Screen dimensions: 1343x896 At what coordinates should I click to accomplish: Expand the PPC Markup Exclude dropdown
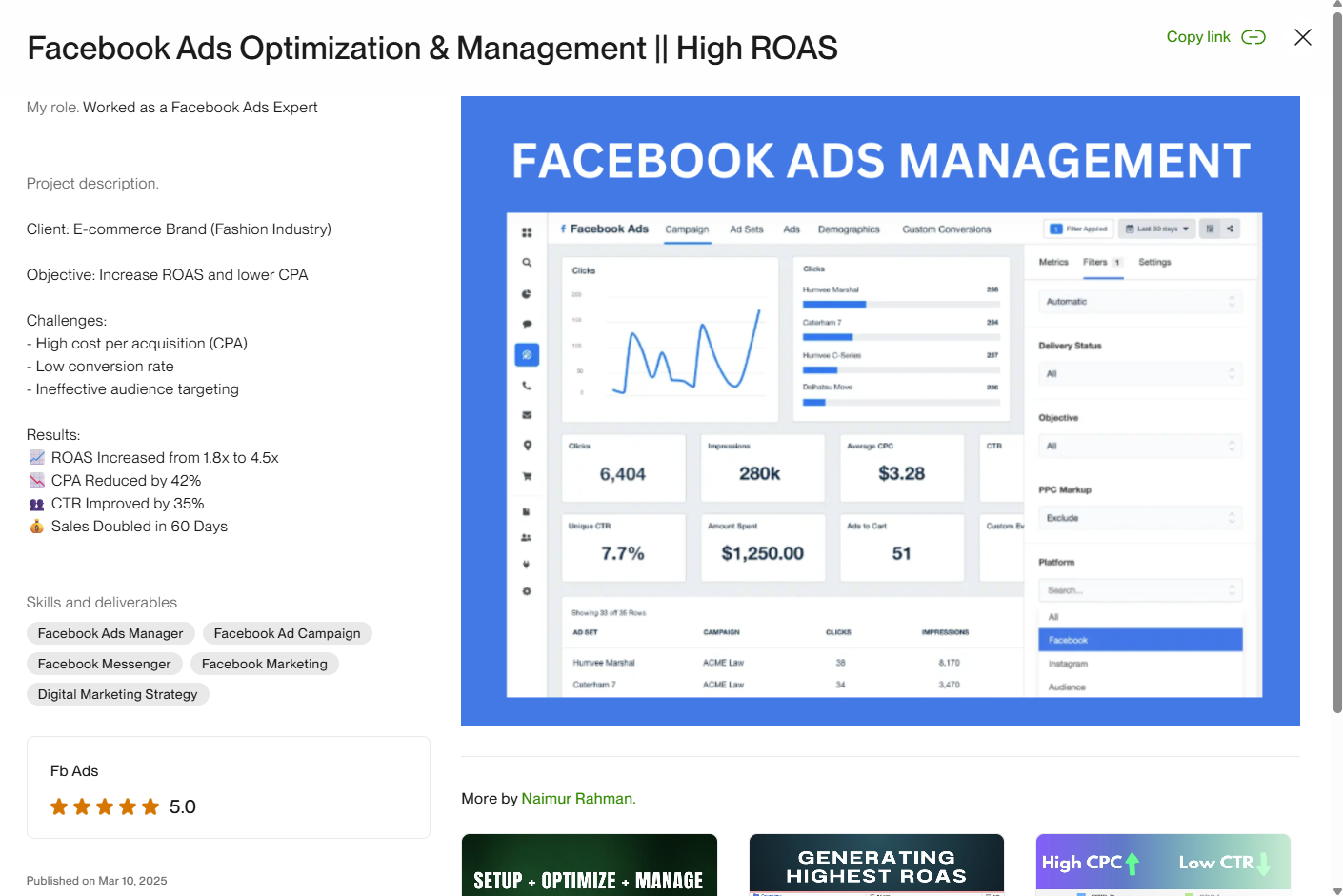[1140, 518]
